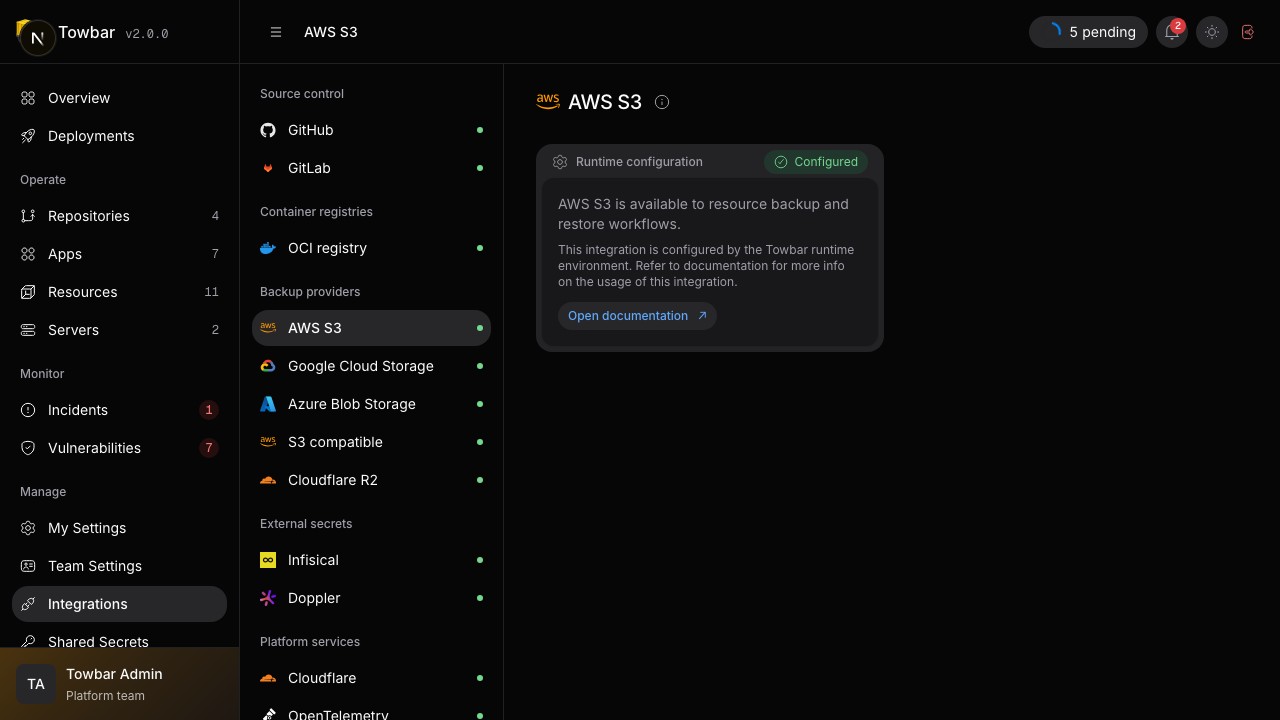Image resolution: width=1280 pixels, height=720 pixels.
Task: Open Vulnerabilities page
Action: click(119, 448)
